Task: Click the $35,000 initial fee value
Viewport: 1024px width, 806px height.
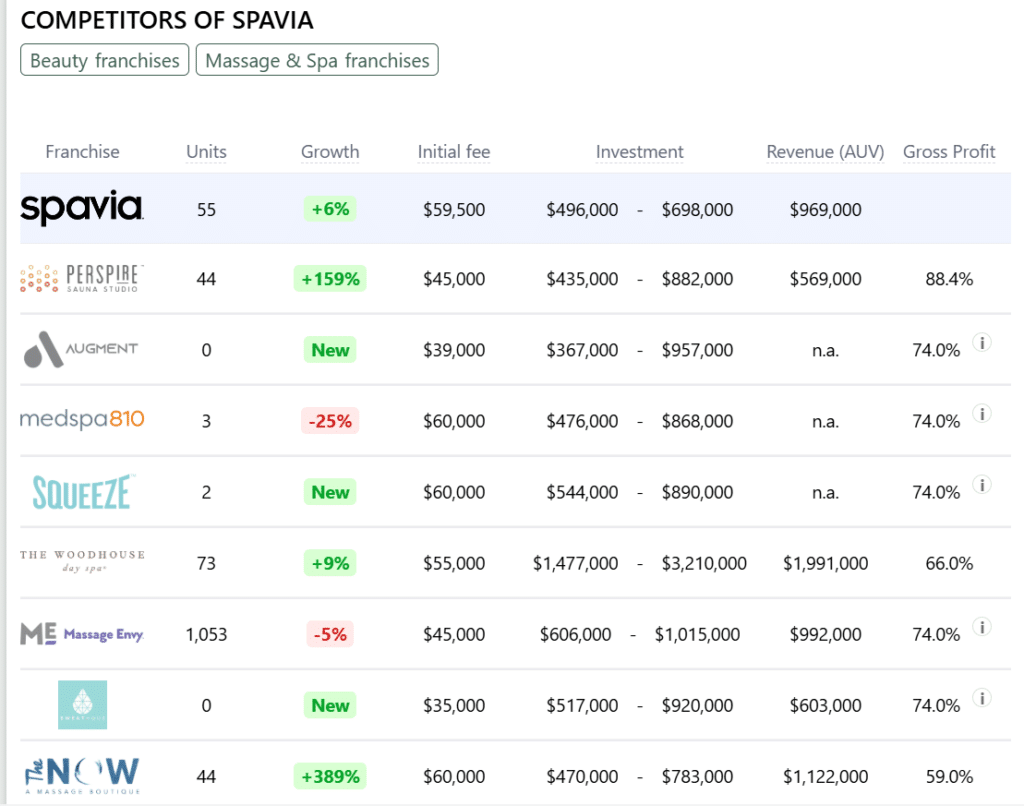Action: pyautogui.click(x=454, y=706)
